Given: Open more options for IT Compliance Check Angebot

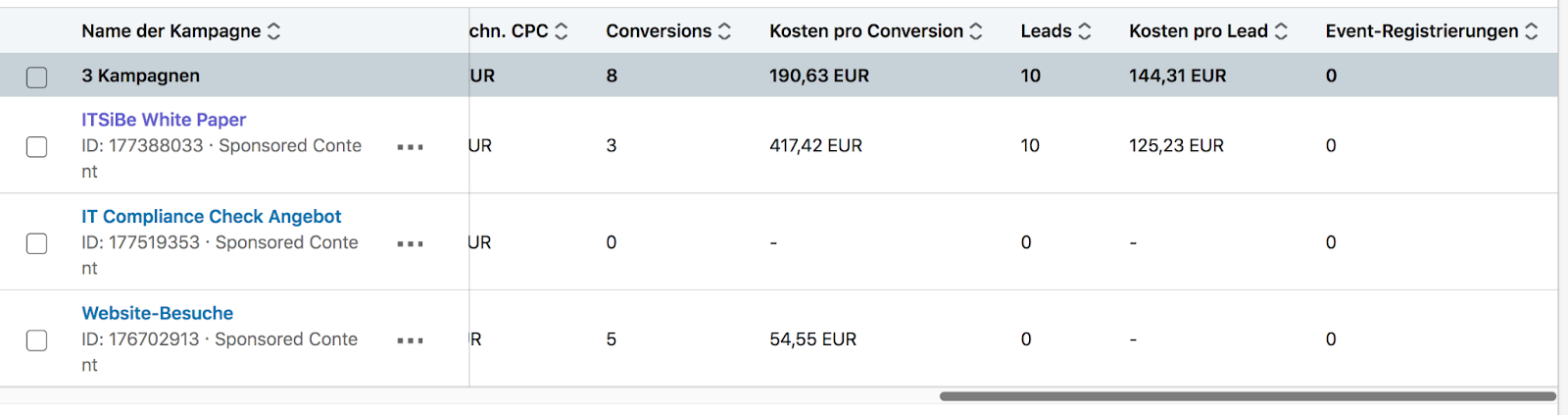Looking at the screenshot, I should coord(410,243).
